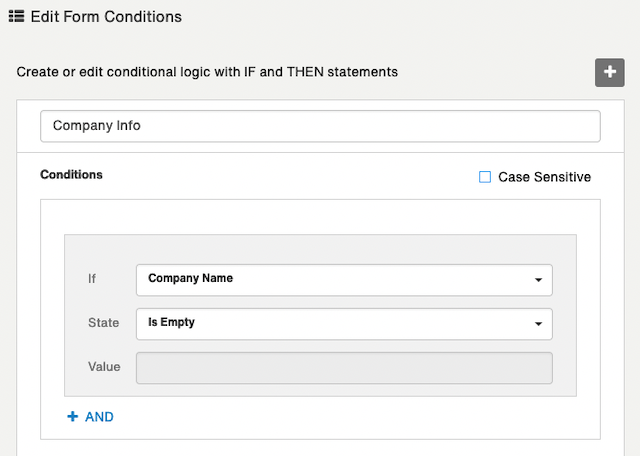Click the State label
Image resolution: width=640 pixels, height=456 pixels.
[104, 323]
